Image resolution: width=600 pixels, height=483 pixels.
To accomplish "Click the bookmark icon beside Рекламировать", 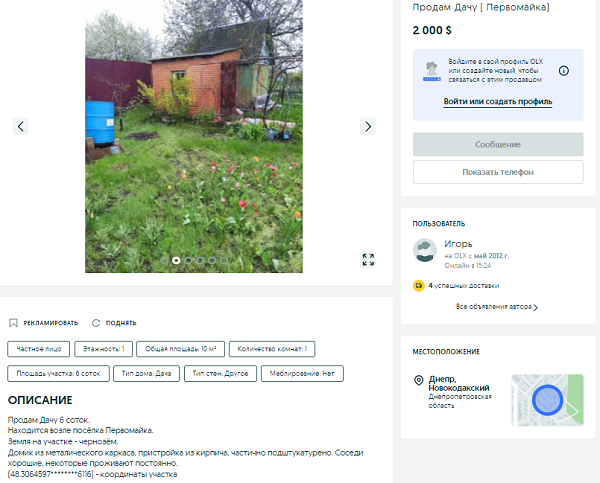I will point(13,323).
